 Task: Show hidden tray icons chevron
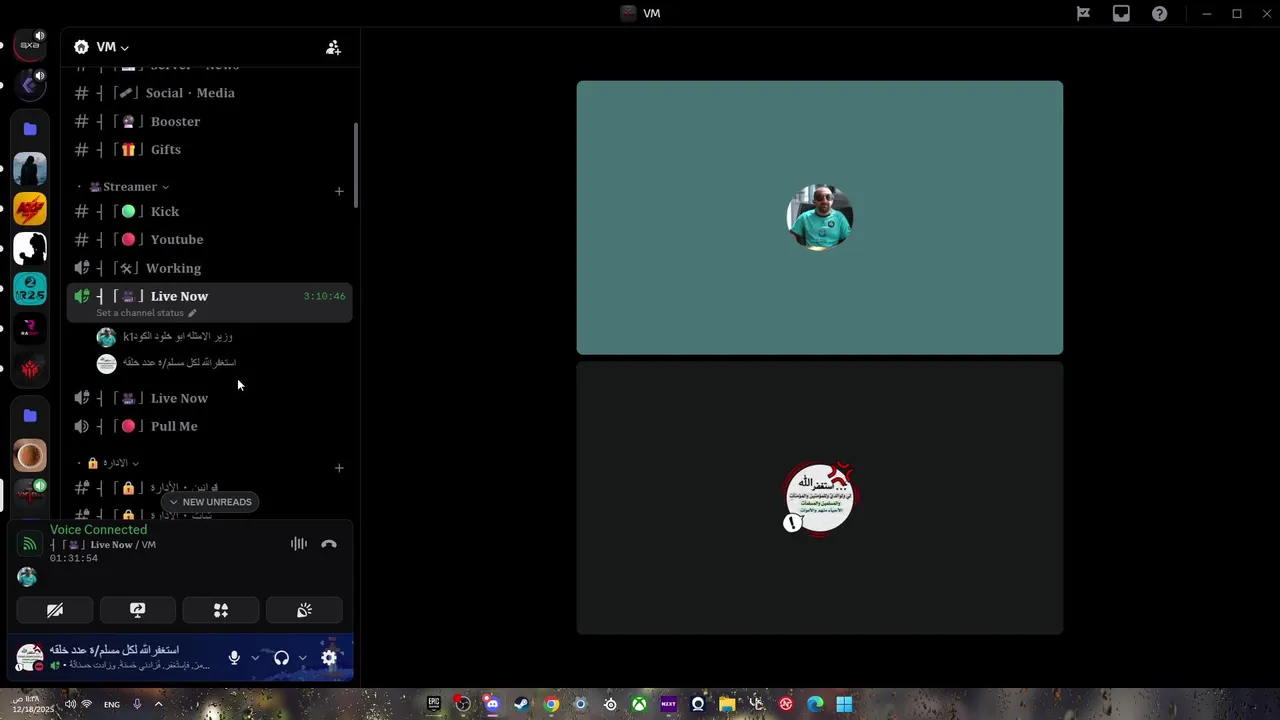tap(158, 704)
